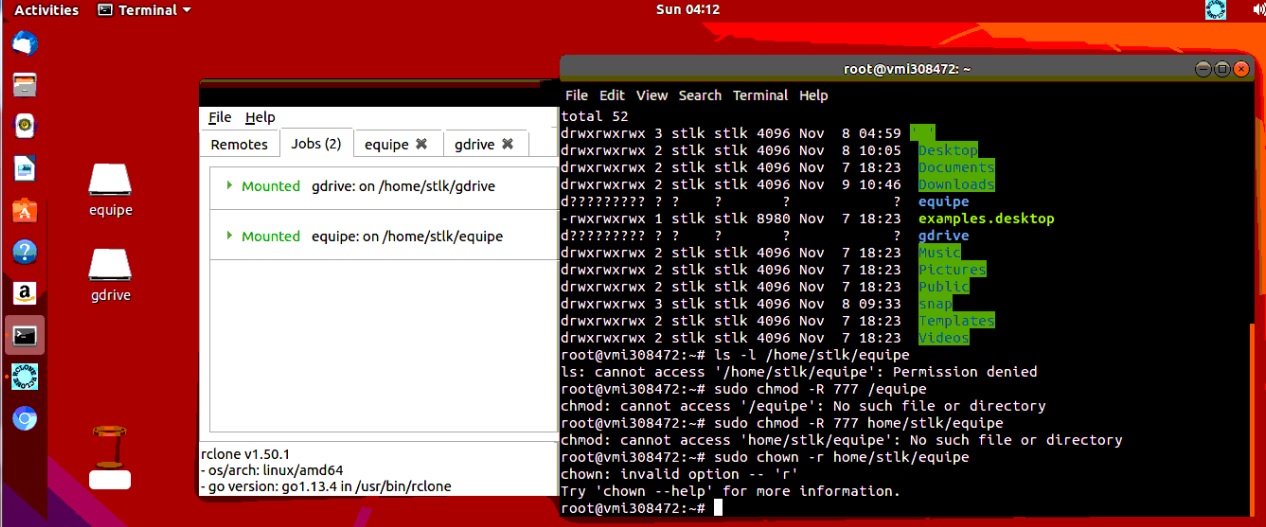Viewport: 1266px width, 527px height.
Task: Open the Terminal menu in terminal menubar
Action: pyautogui.click(x=760, y=95)
